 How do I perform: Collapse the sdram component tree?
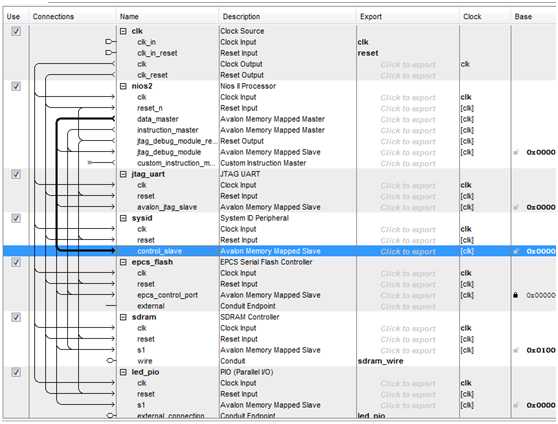[123, 317]
